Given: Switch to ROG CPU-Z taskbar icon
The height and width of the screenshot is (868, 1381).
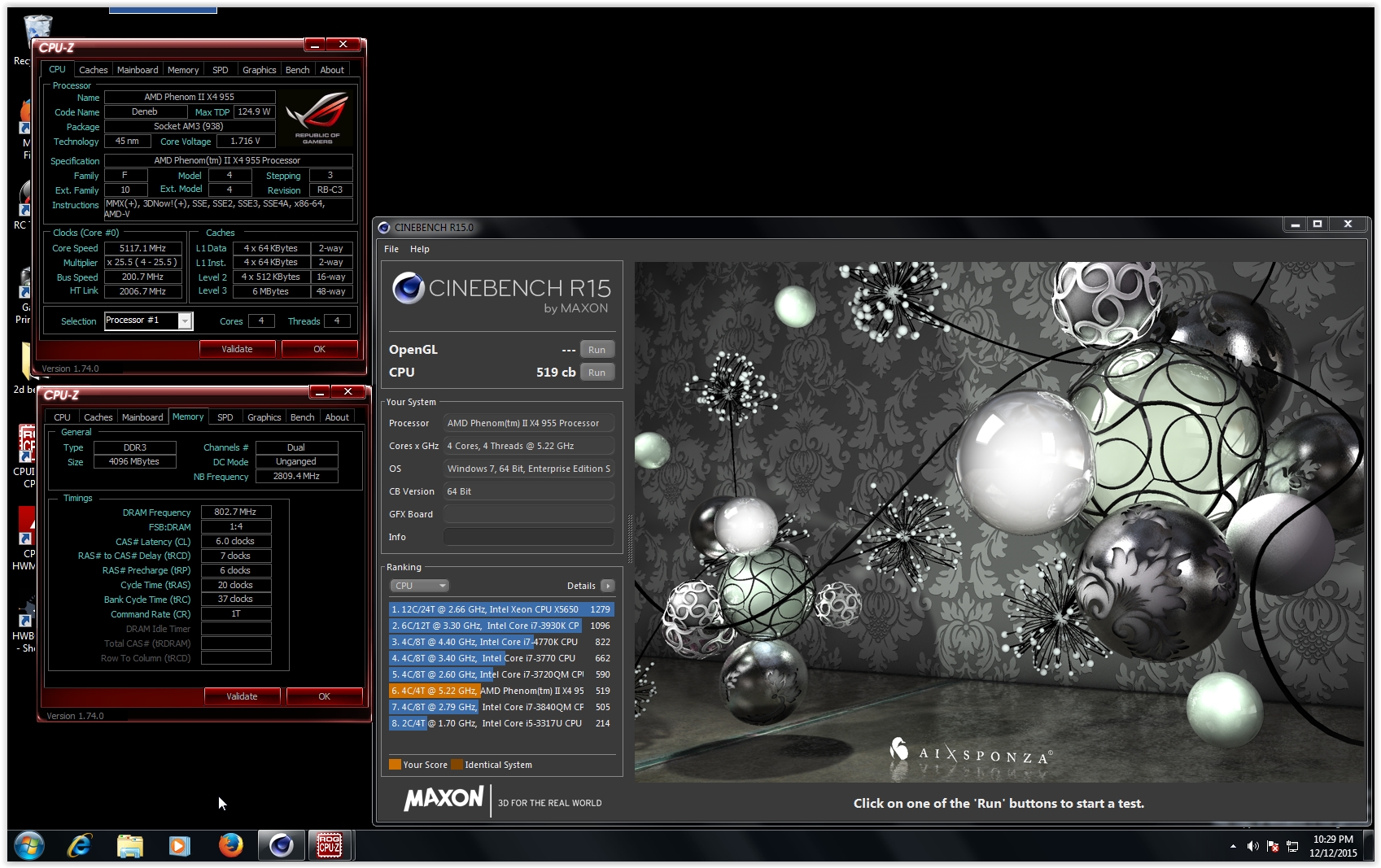Looking at the screenshot, I should [x=330, y=846].
